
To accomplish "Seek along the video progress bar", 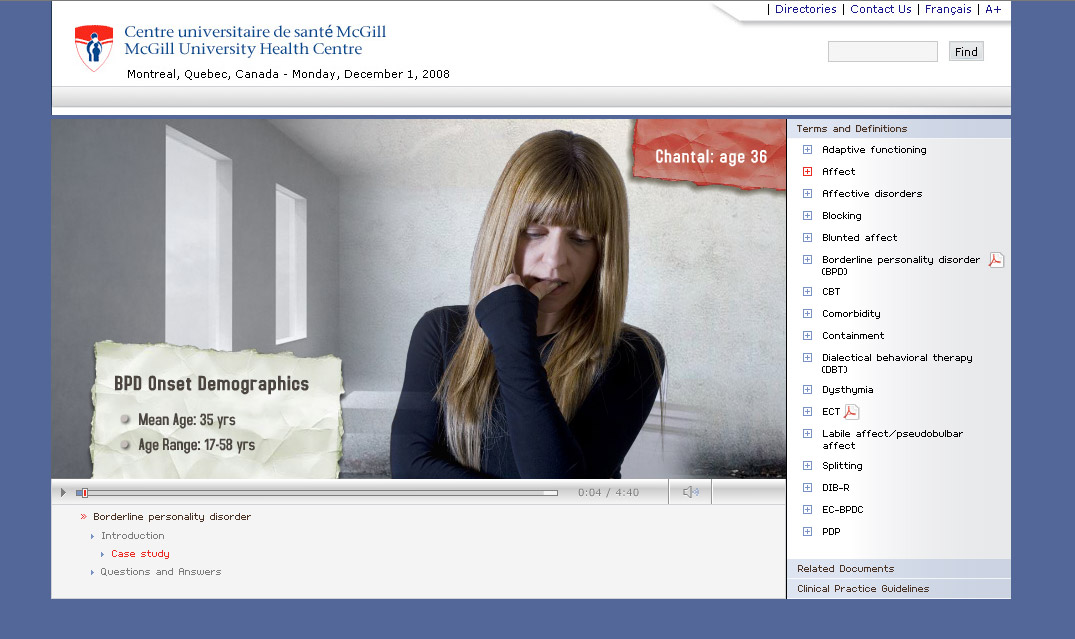I will tap(317, 492).
